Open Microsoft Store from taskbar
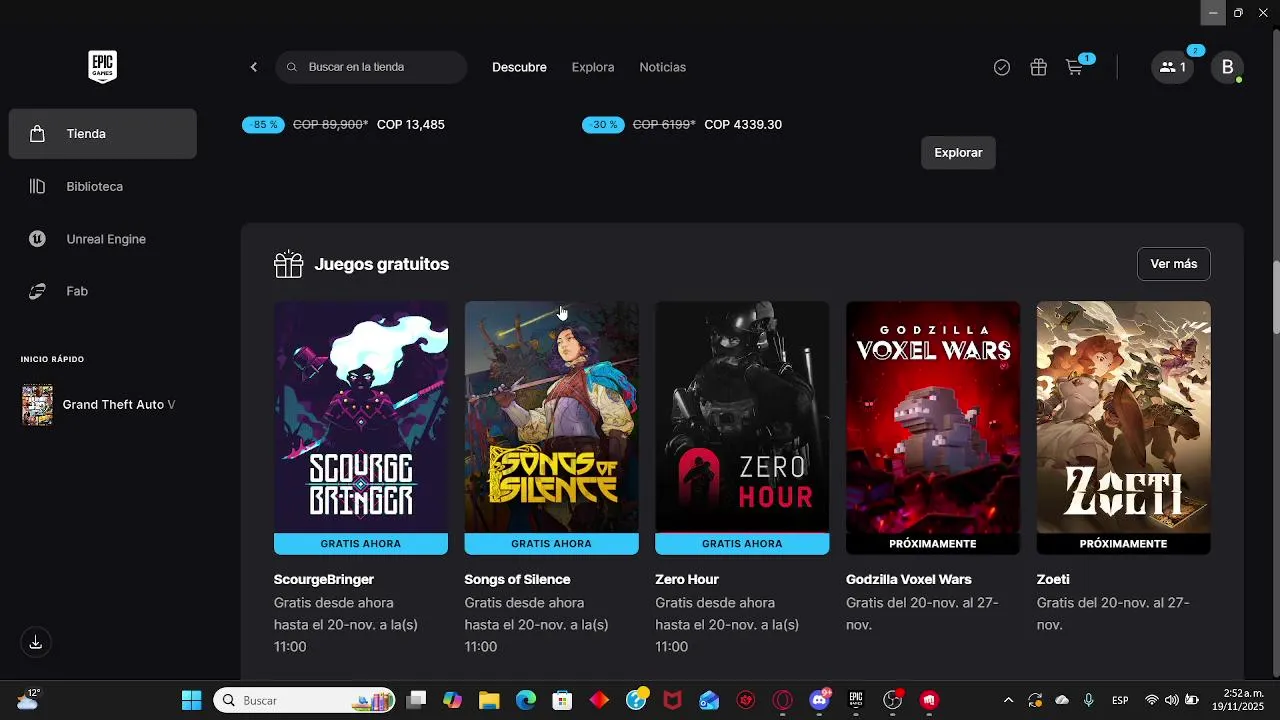1280x720 pixels. click(x=562, y=700)
